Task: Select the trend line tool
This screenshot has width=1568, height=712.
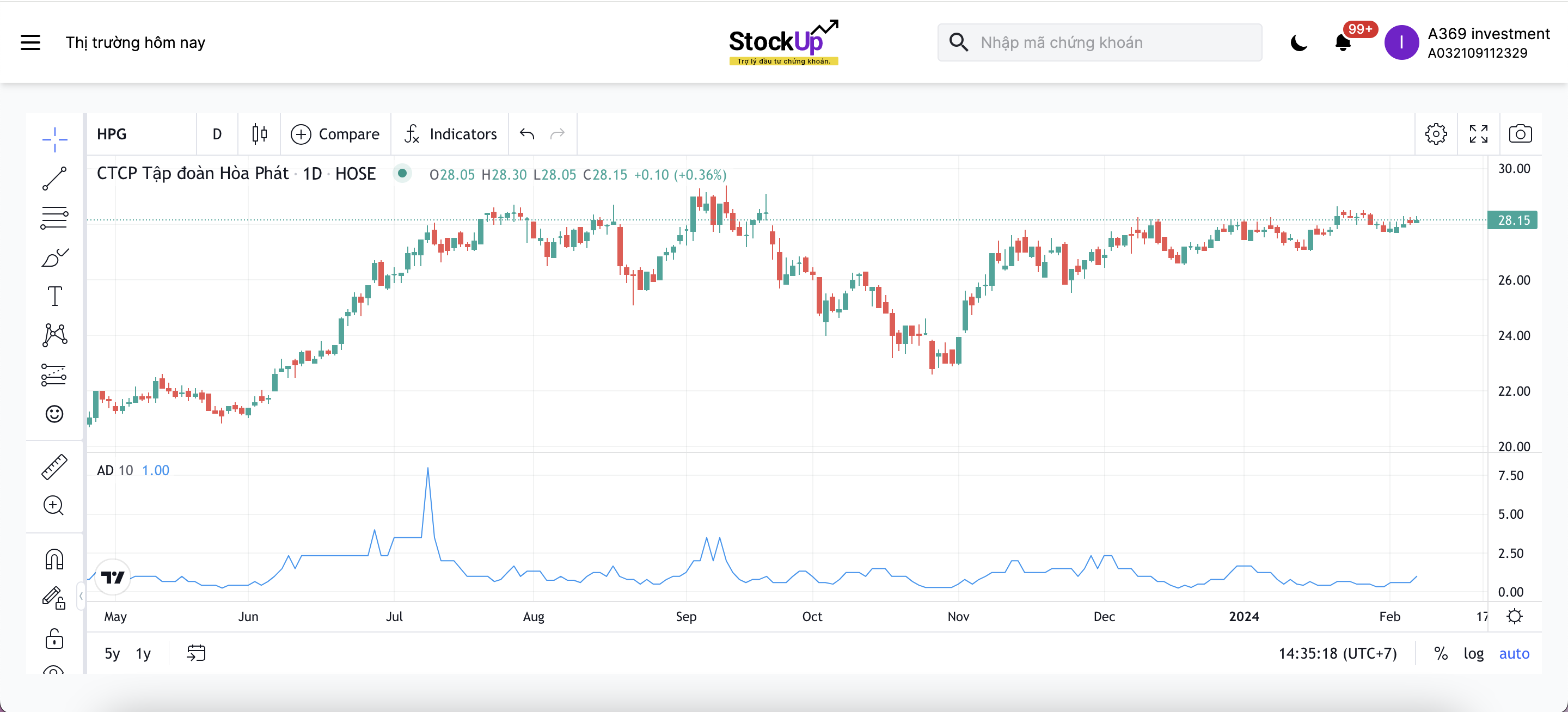Action: coord(55,179)
